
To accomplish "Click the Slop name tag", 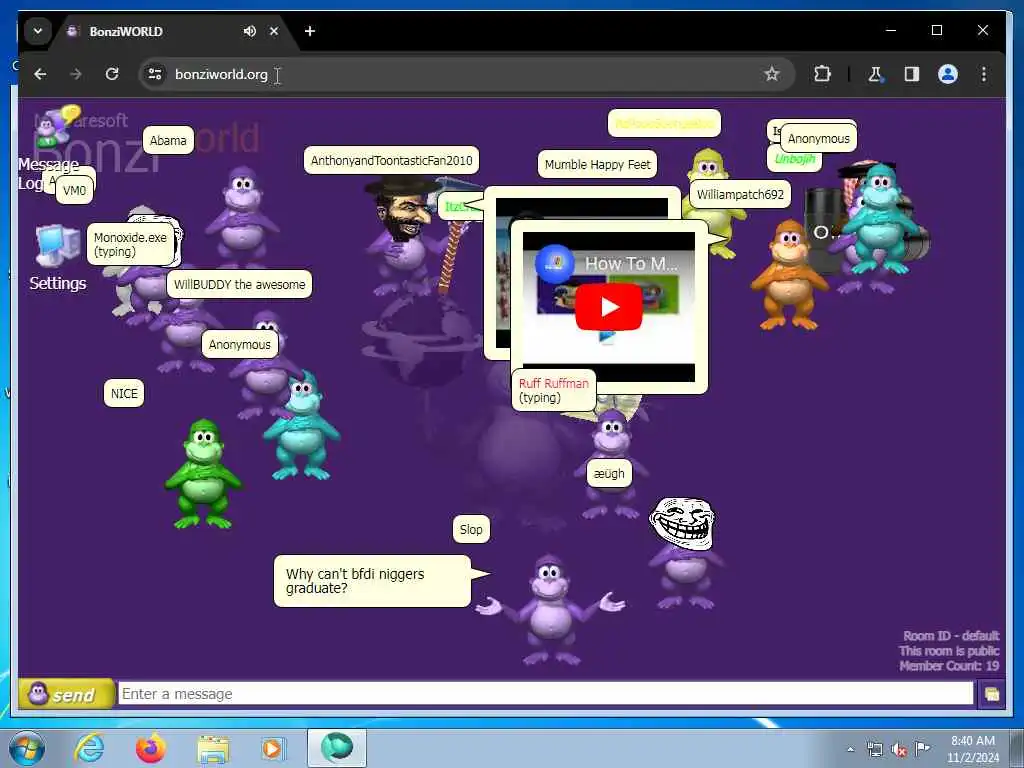I will point(471,530).
